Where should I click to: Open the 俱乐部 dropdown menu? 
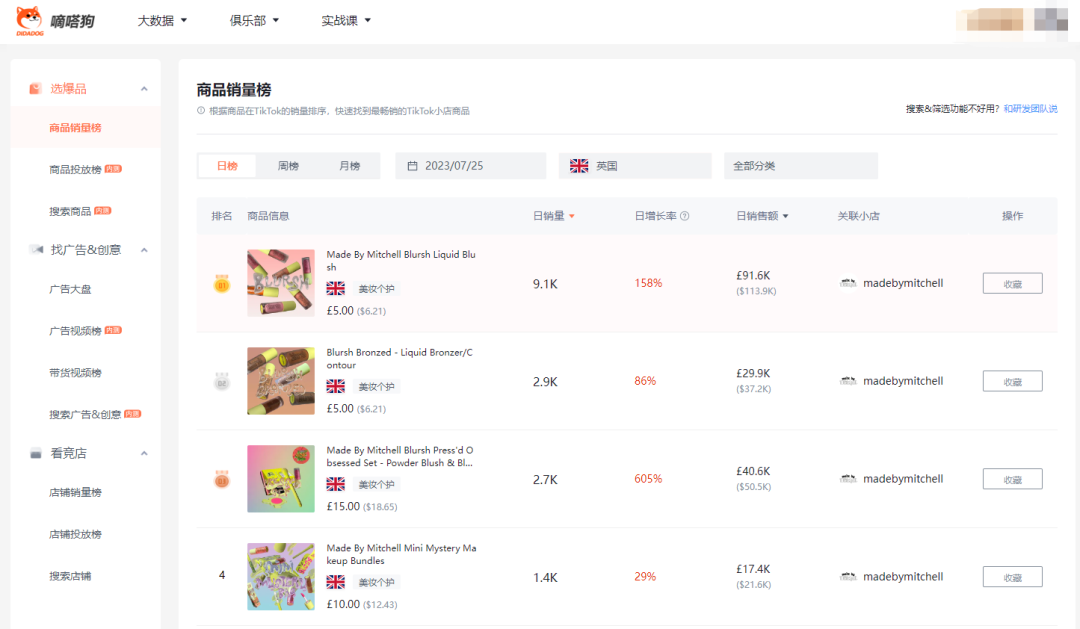click(254, 21)
